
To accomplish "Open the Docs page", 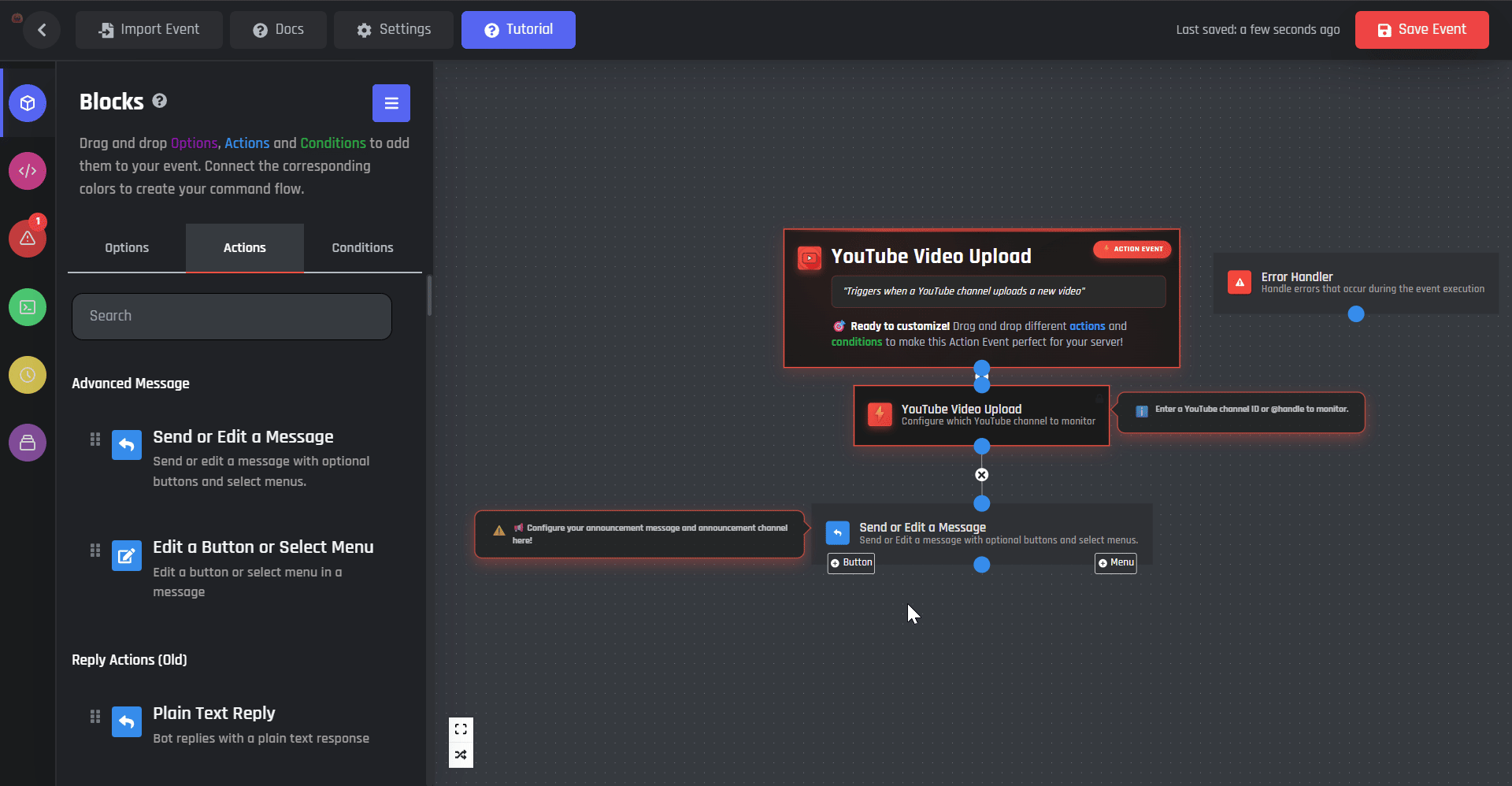I will click(278, 30).
